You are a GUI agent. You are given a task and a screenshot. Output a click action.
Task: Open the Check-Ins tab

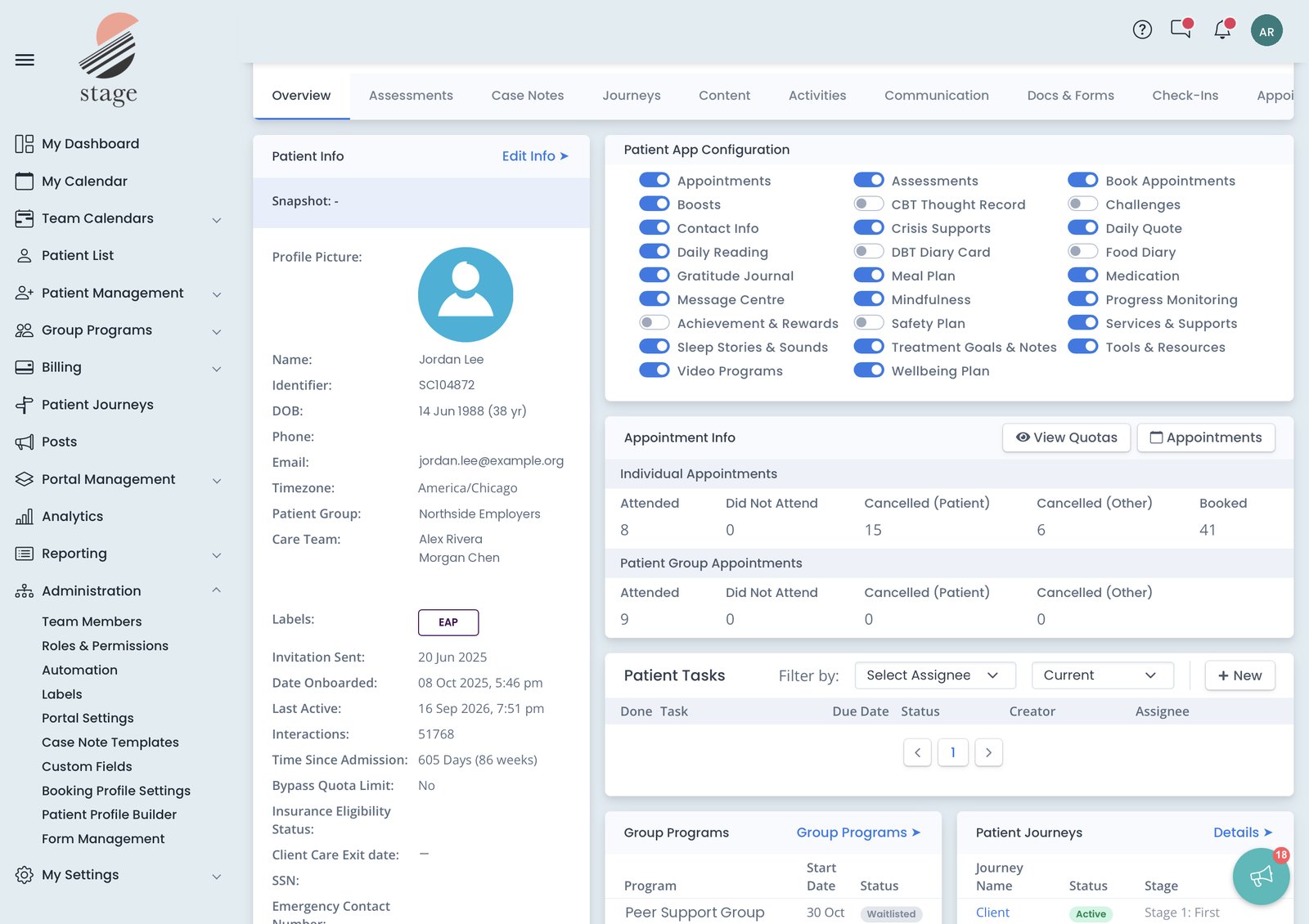tap(1185, 96)
